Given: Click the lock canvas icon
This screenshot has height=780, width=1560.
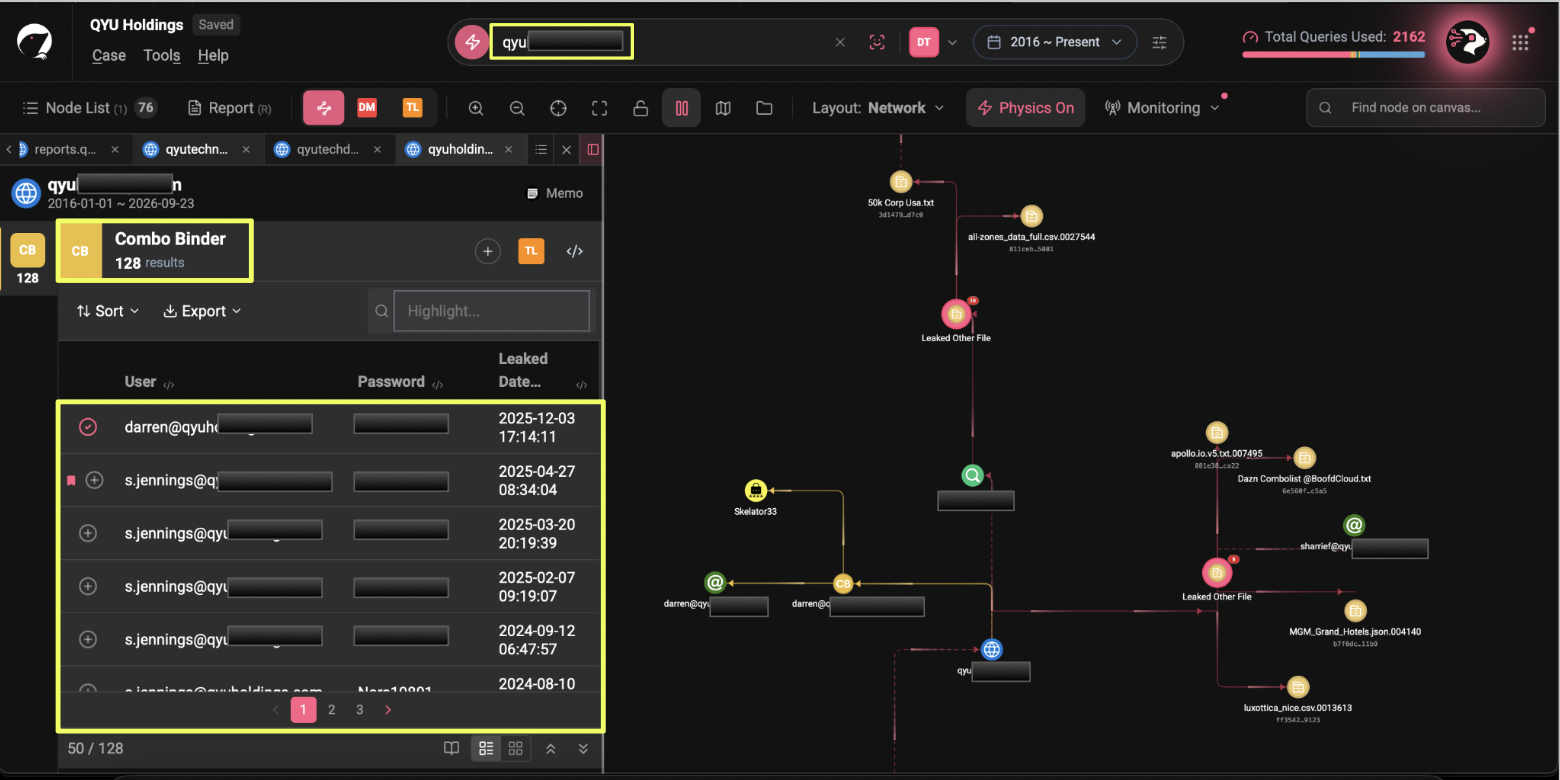Looking at the screenshot, I should click(x=641, y=108).
